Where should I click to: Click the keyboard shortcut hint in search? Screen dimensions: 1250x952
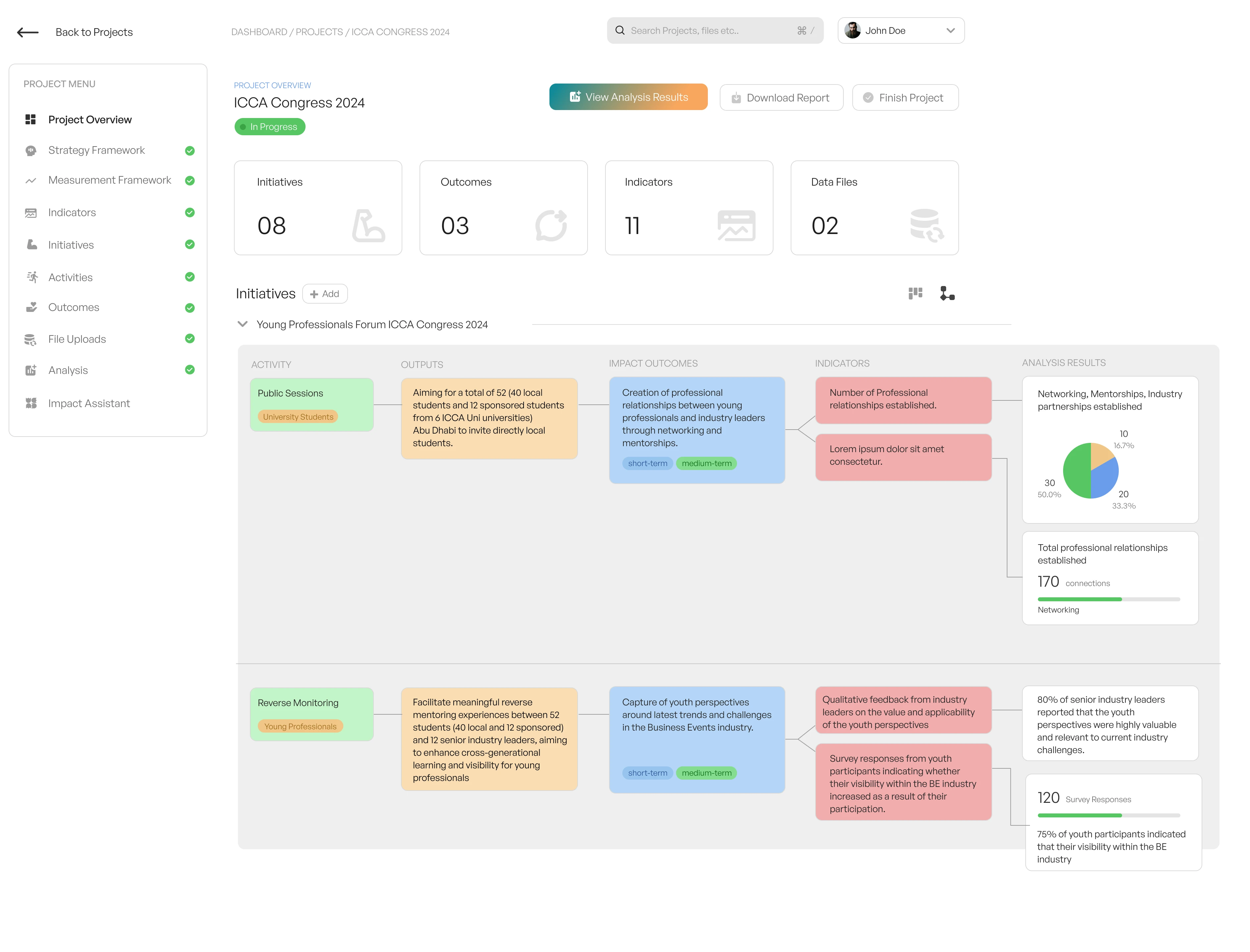pos(806,30)
